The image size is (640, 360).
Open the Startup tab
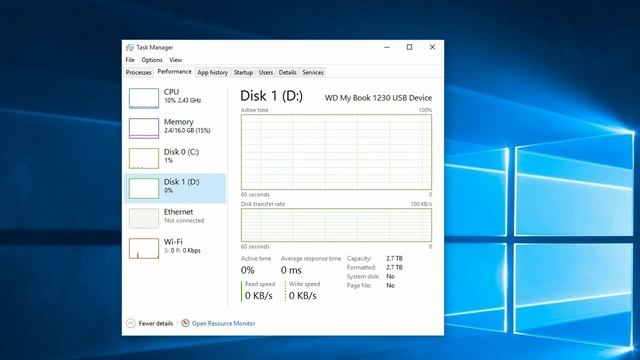tap(243, 72)
